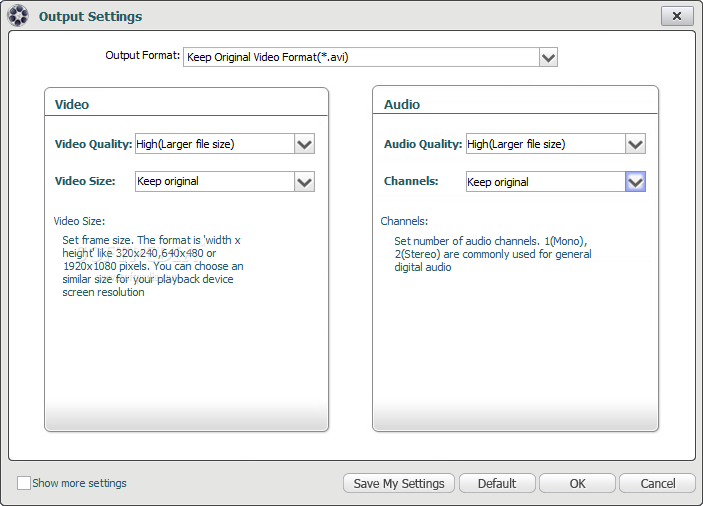Click the Show more settings label
The width and height of the screenshot is (703, 506).
[x=79, y=483]
